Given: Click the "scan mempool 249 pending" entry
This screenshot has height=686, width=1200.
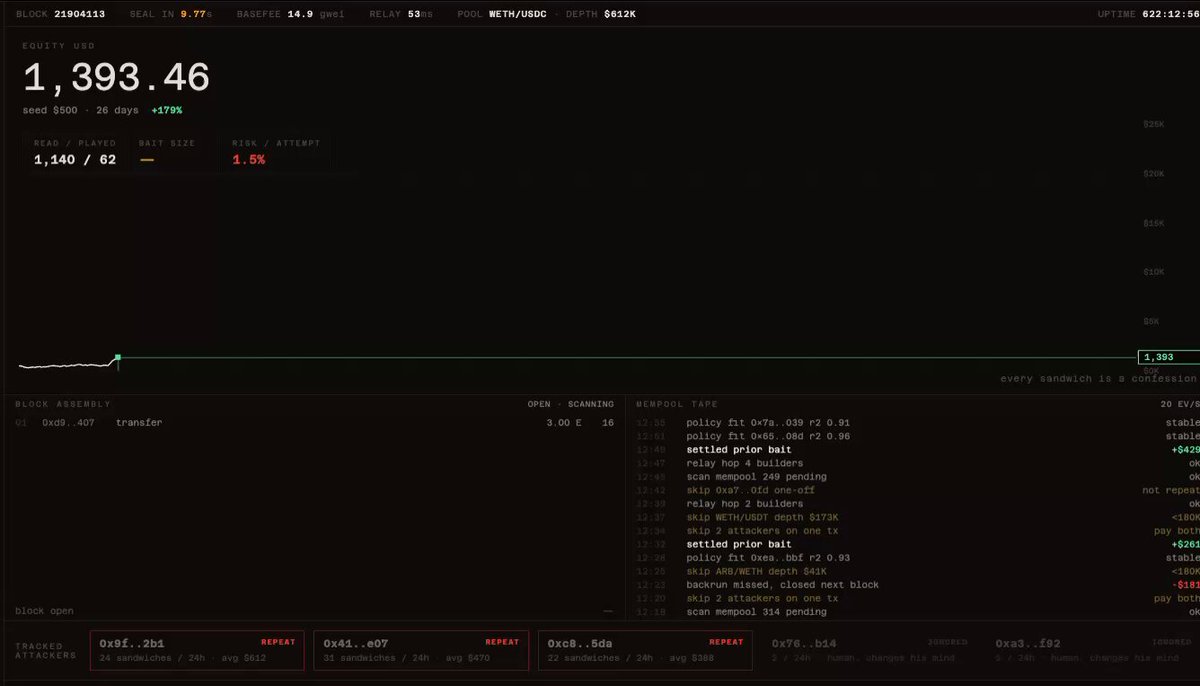Looking at the screenshot, I should [x=917, y=477].
